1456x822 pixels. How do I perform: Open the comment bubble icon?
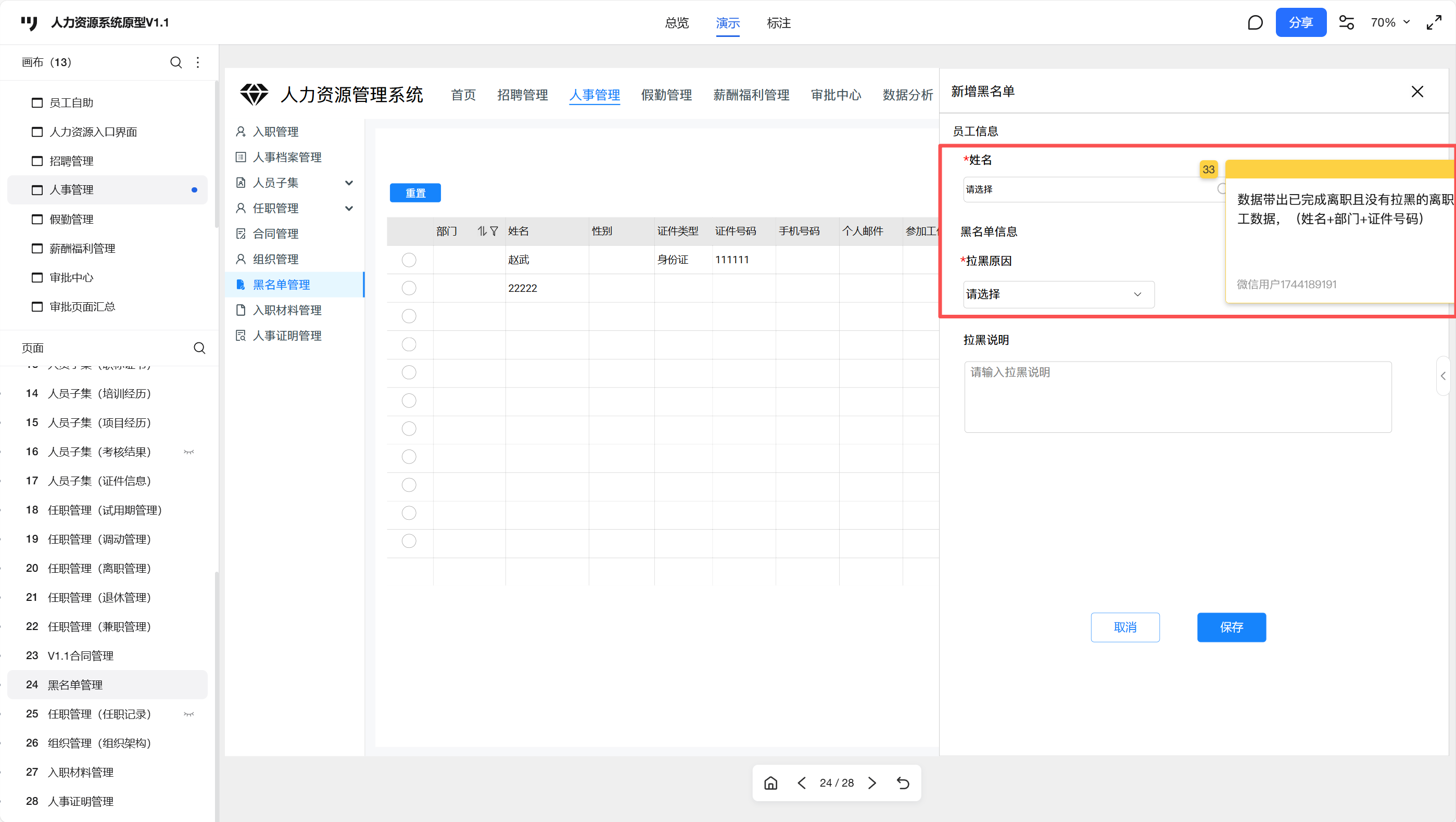[1255, 22]
